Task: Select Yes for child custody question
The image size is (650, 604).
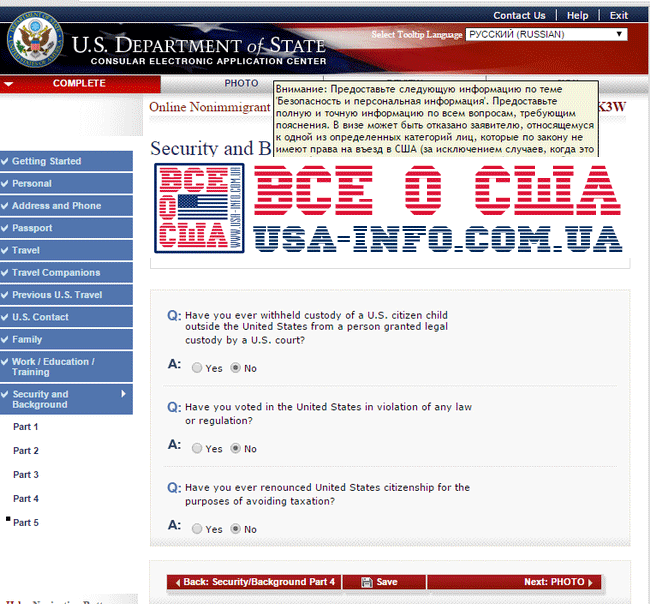Action: tap(197, 368)
